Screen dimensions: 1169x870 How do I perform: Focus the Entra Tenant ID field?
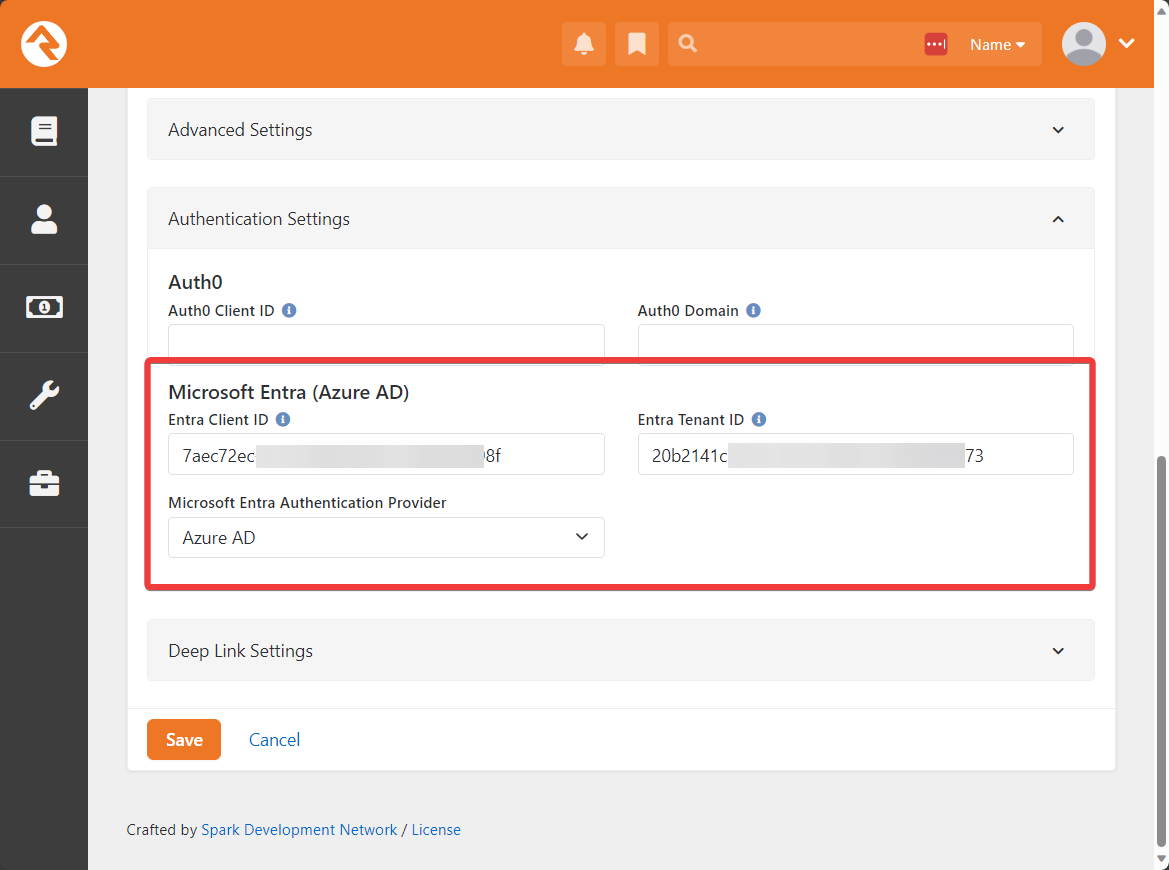[855, 454]
